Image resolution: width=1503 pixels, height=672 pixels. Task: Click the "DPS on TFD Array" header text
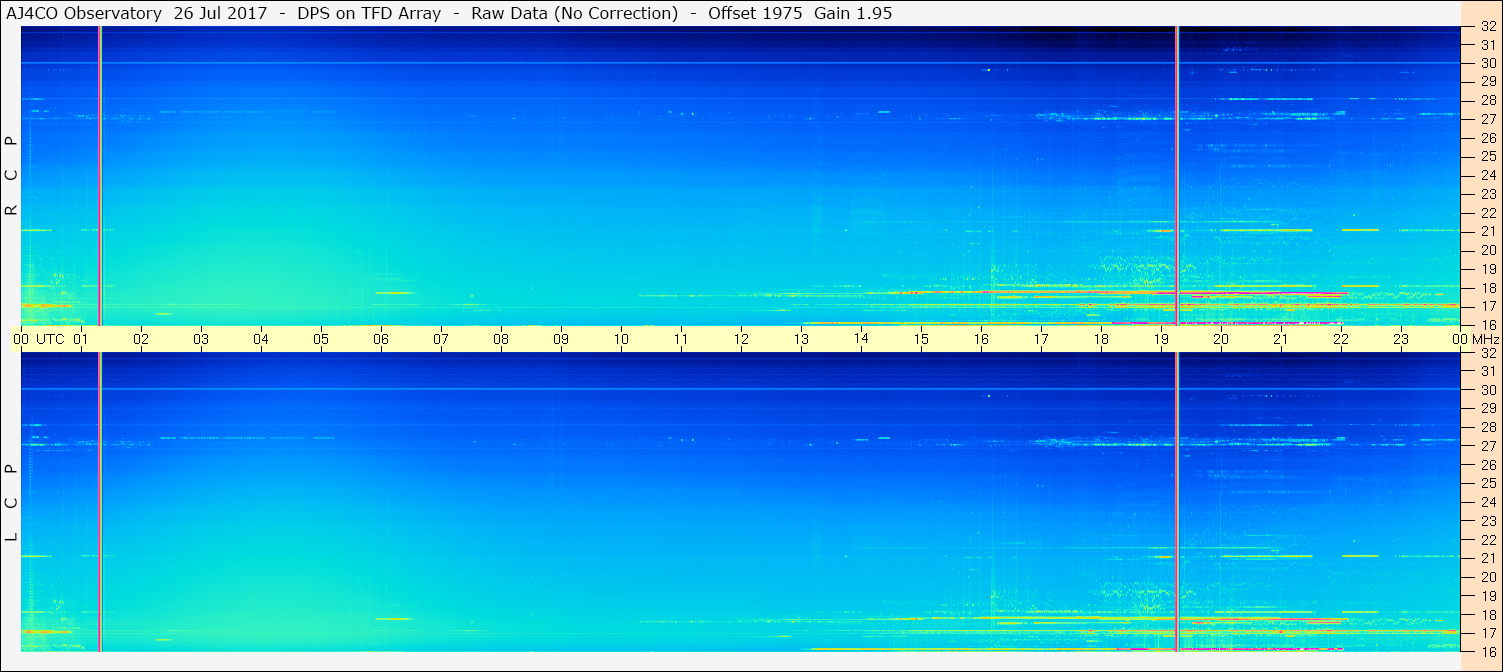click(369, 13)
